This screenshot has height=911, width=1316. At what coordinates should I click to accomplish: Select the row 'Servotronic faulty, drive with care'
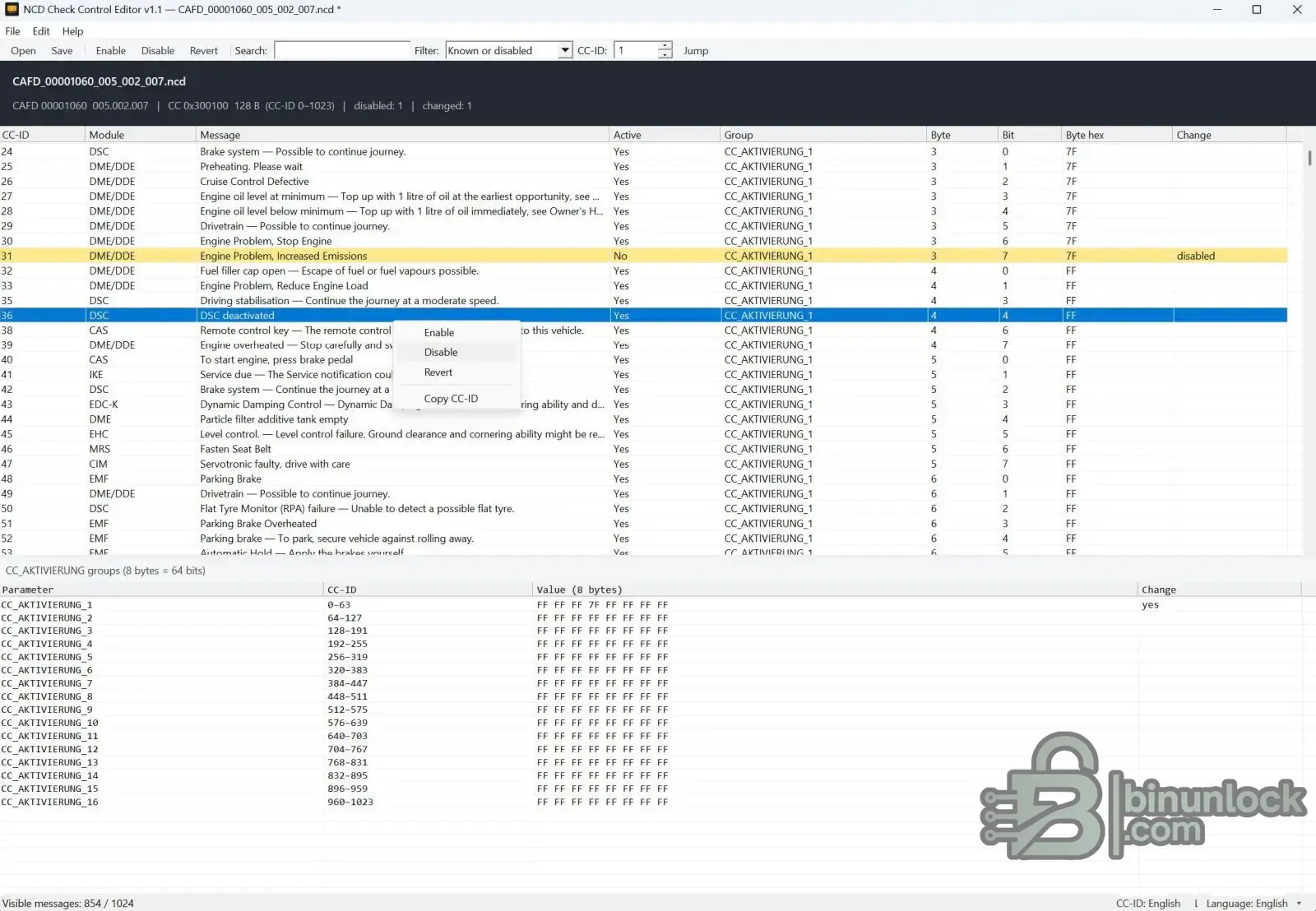point(643,464)
